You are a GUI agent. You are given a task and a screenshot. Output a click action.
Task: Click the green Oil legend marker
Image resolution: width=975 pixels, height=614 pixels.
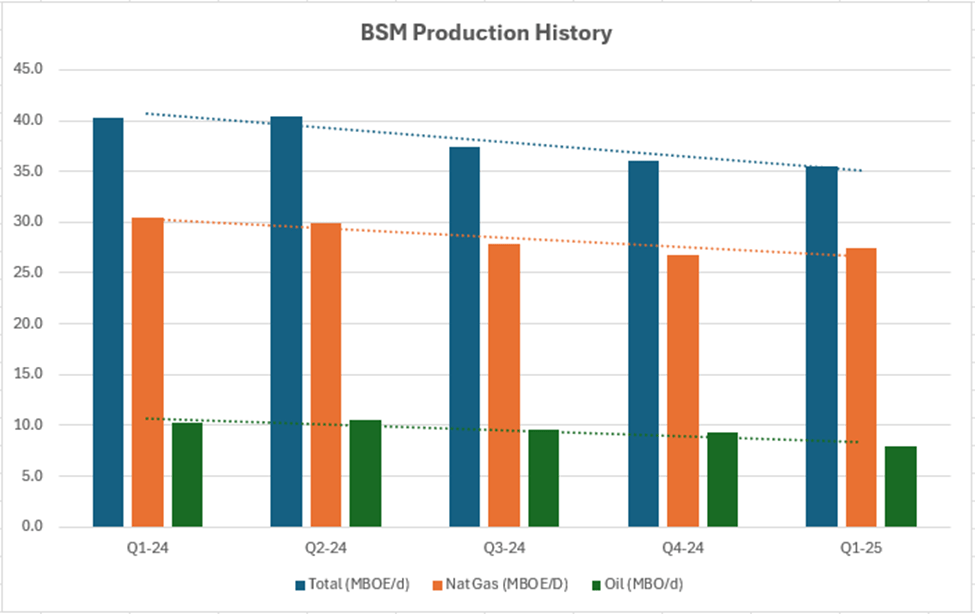coord(594,583)
